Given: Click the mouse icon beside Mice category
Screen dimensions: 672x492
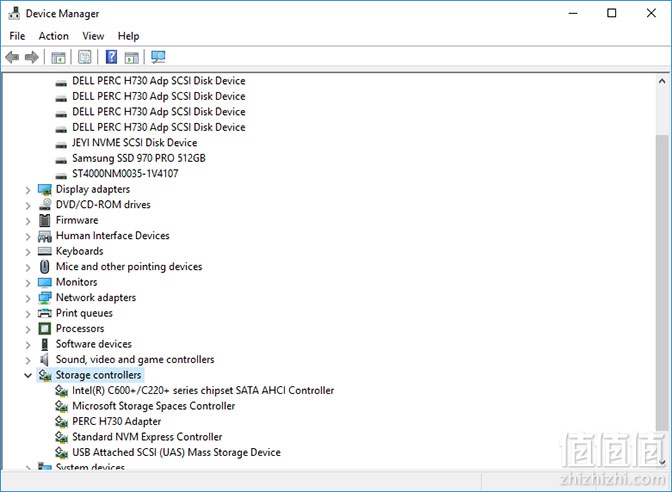Looking at the screenshot, I should pos(45,267).
